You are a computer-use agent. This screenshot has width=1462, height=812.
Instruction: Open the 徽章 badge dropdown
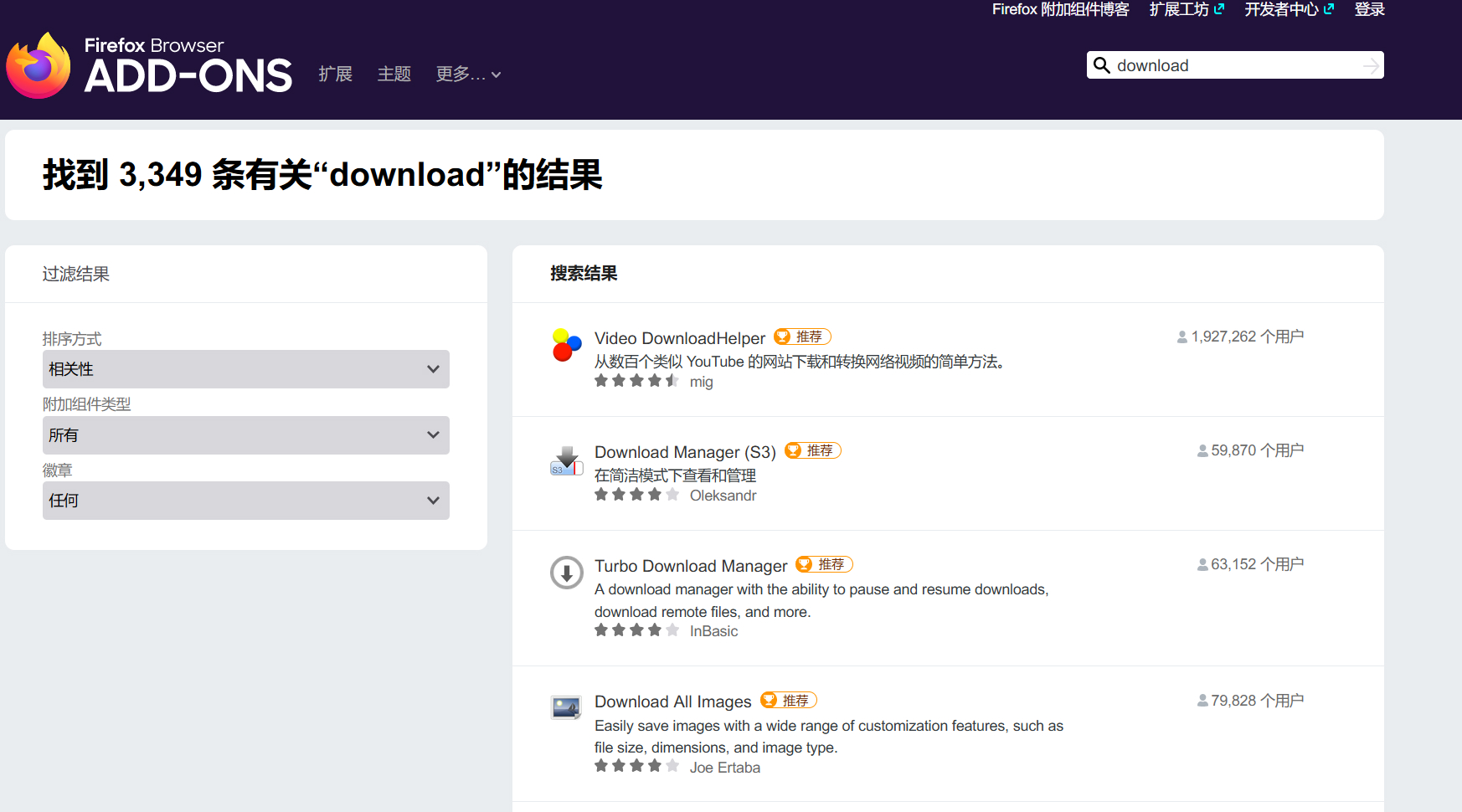coord(245,501)
